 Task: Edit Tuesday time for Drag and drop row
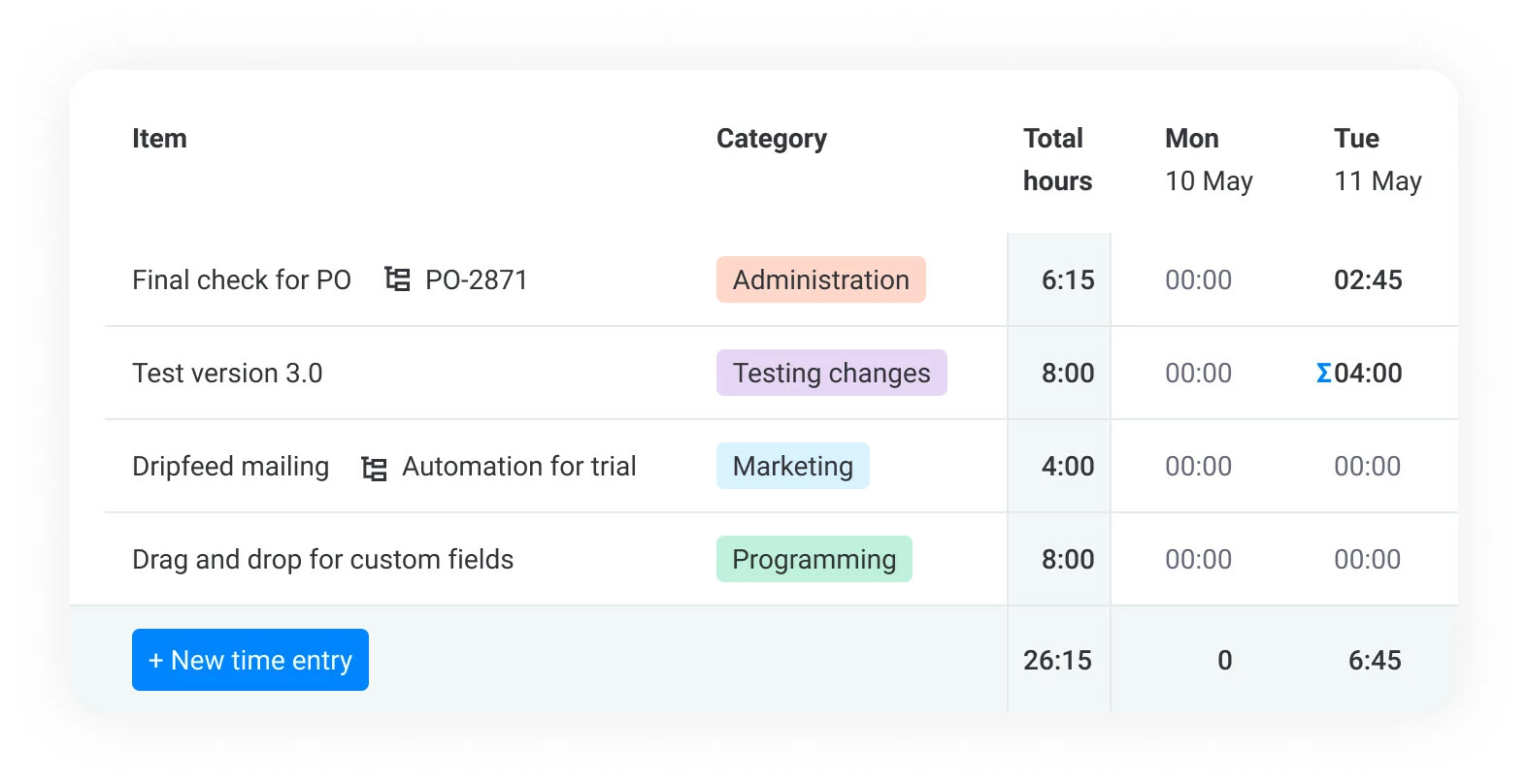pos(1367,559)
